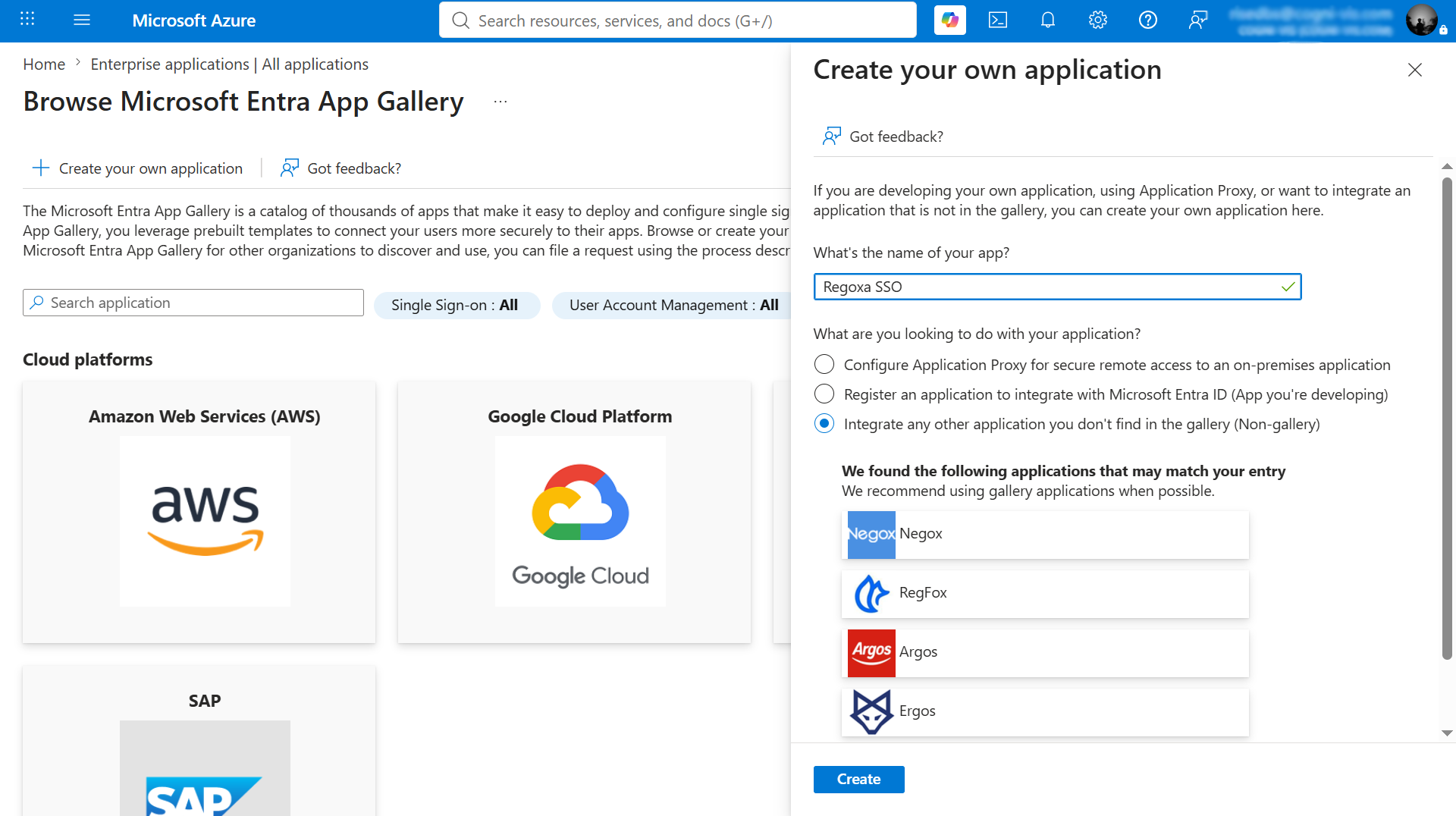This screenshot has height=816, width=1456.
Task: Click the plus icon for Create your own application
Action: 41,168
